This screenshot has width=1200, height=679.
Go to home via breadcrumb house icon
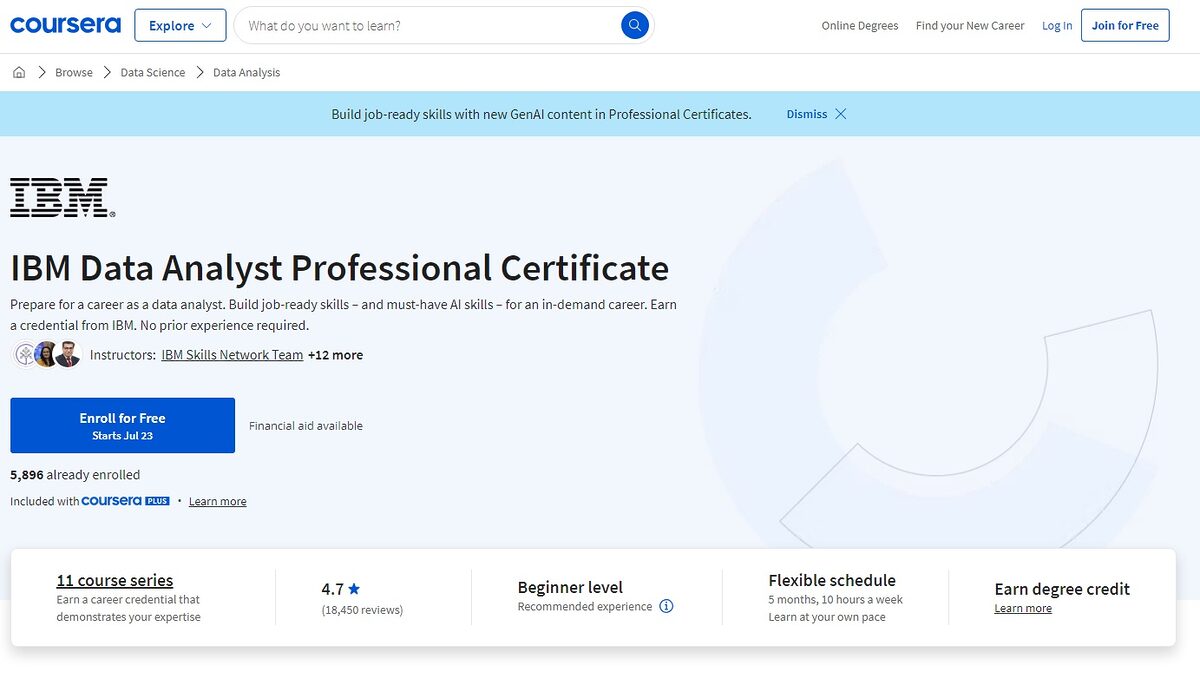coord(19,72)
